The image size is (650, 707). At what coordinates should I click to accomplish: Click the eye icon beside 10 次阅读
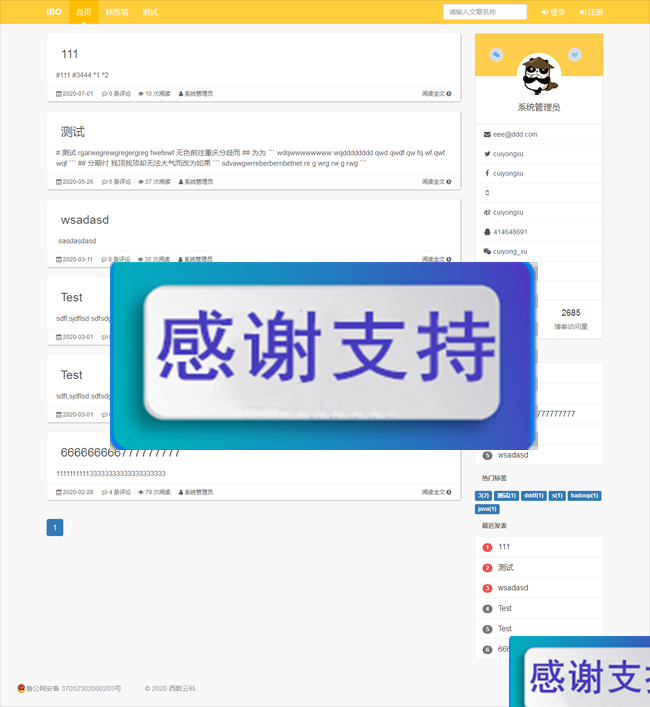click(x=141, y=94)
